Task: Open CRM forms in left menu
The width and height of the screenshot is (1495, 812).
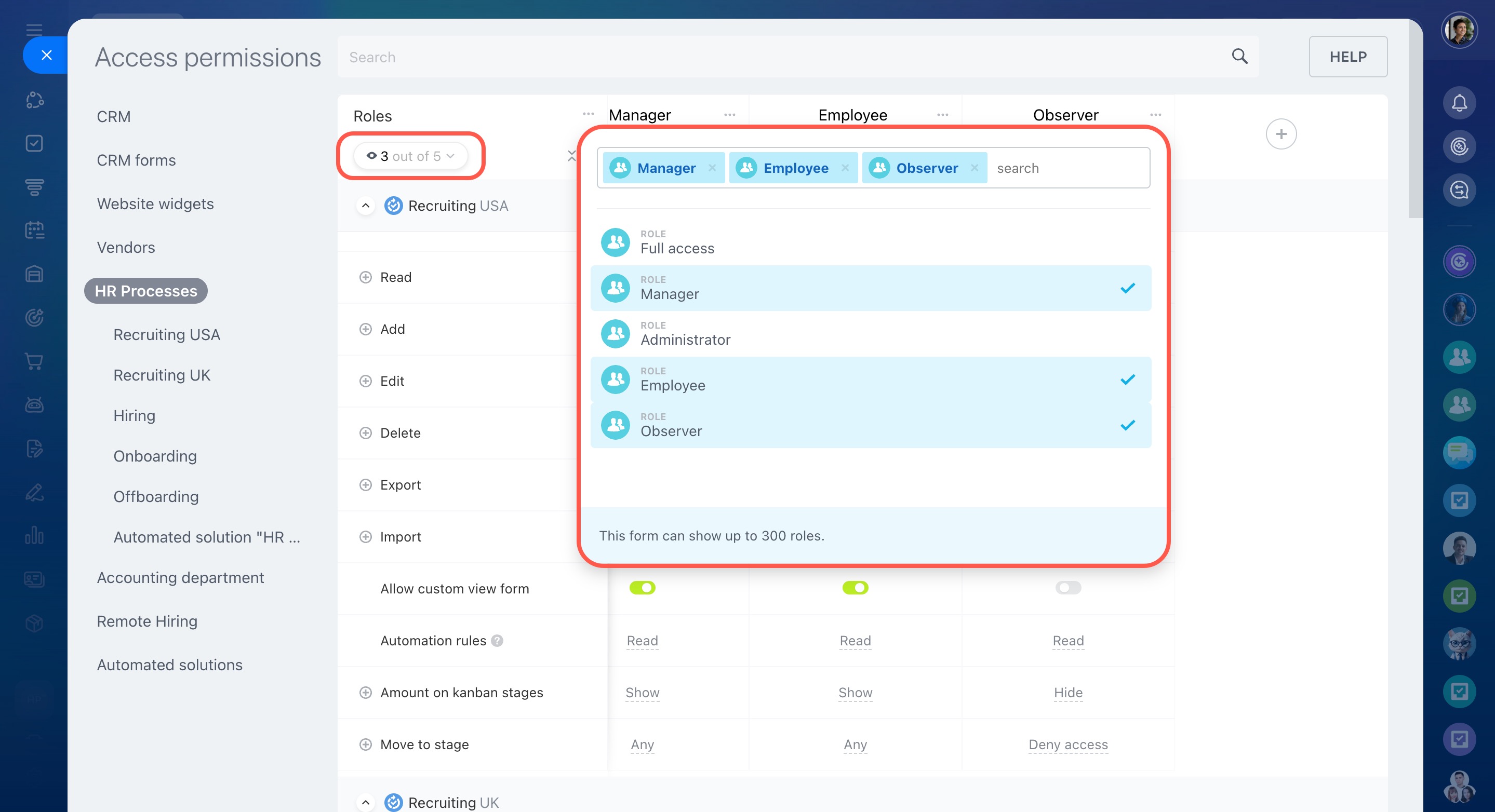Action: coord(136,160)
